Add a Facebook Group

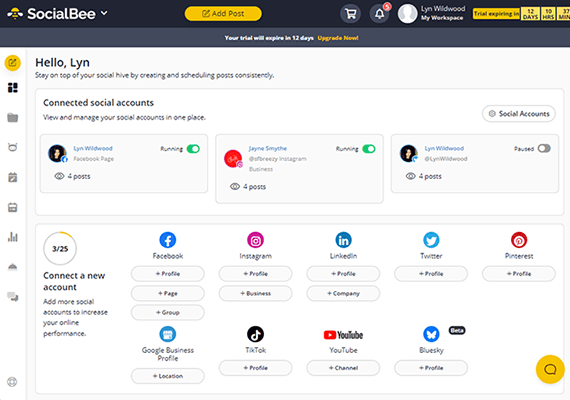(168, 312)
